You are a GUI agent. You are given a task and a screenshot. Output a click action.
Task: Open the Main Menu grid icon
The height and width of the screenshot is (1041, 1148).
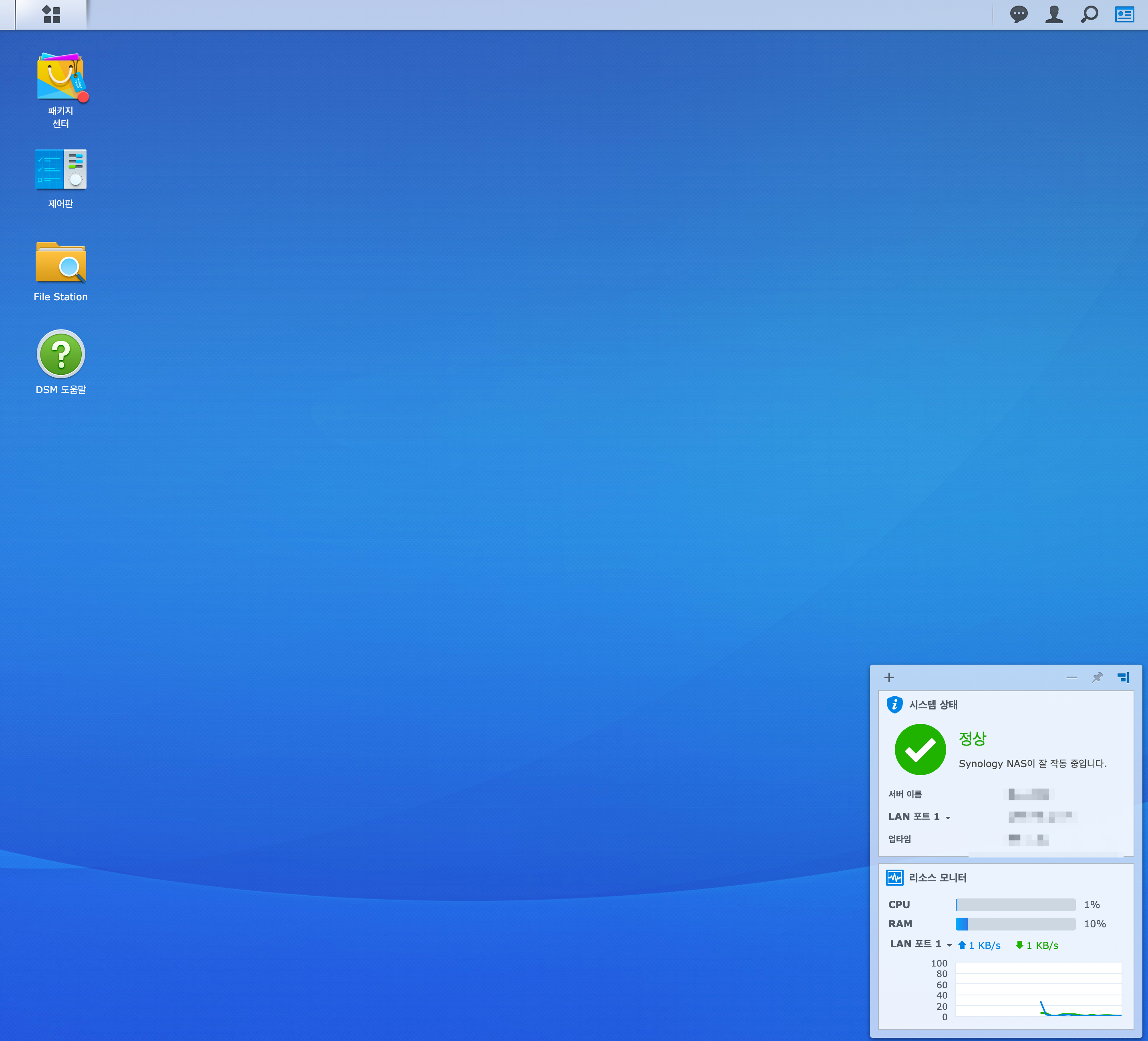(x=51, y=14)
